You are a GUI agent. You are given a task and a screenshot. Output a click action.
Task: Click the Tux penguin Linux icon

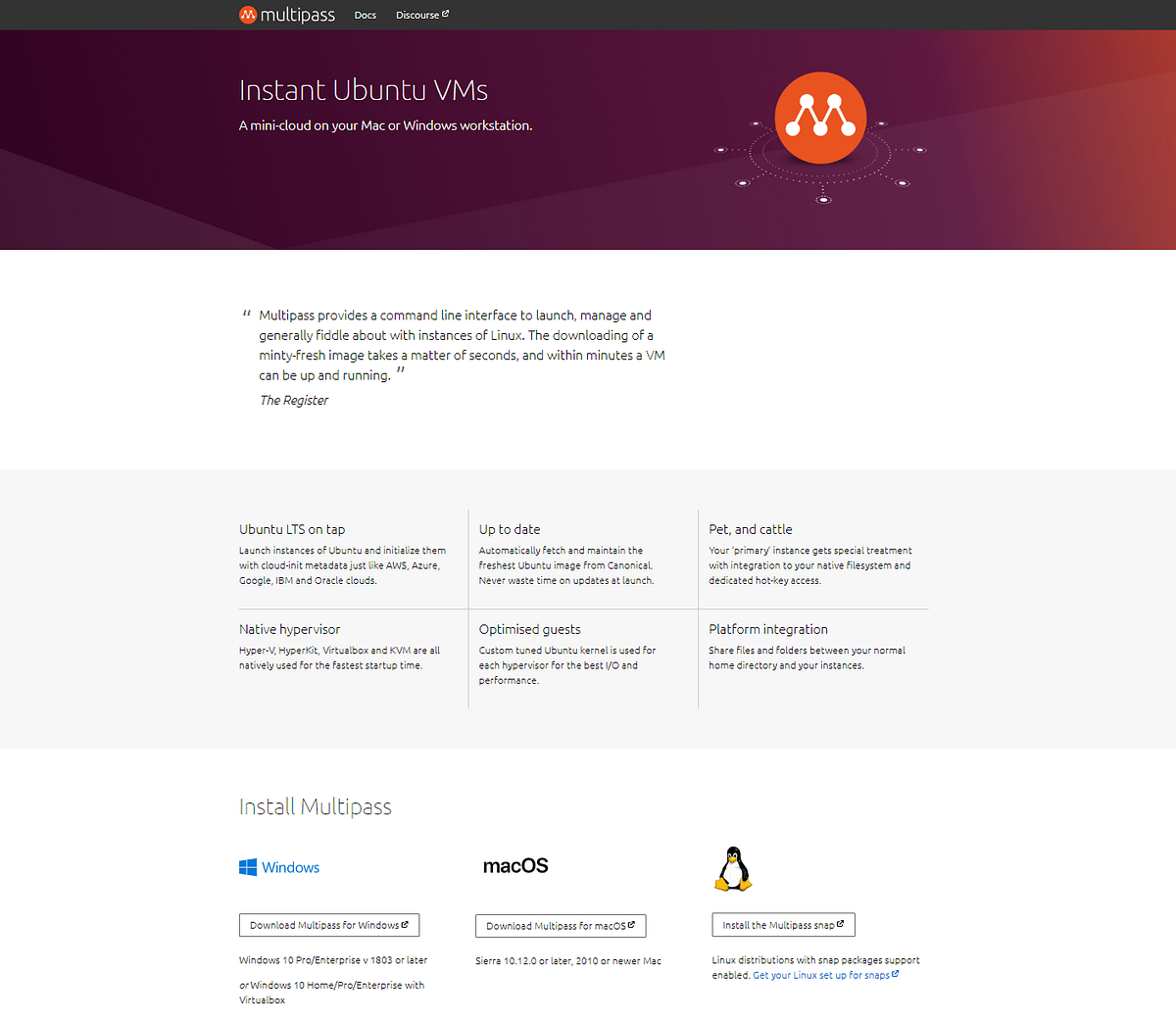732,868
